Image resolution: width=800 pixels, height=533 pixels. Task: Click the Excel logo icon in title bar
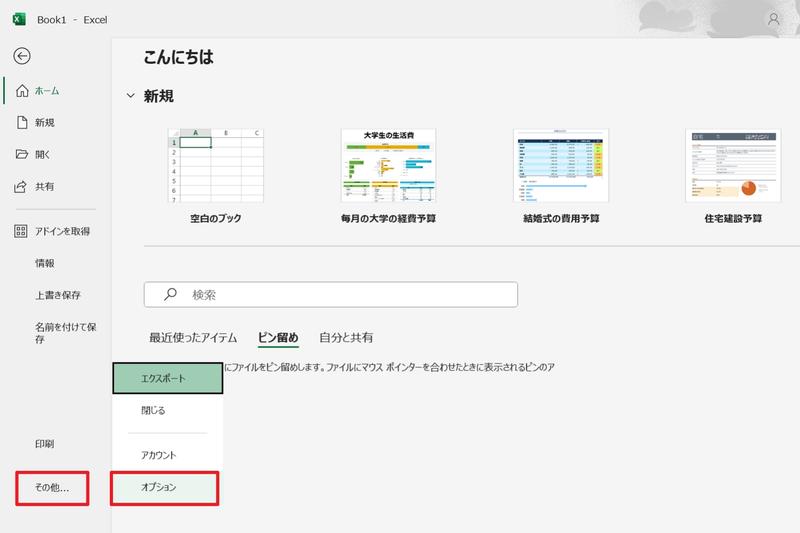click(x=19, y=19)
